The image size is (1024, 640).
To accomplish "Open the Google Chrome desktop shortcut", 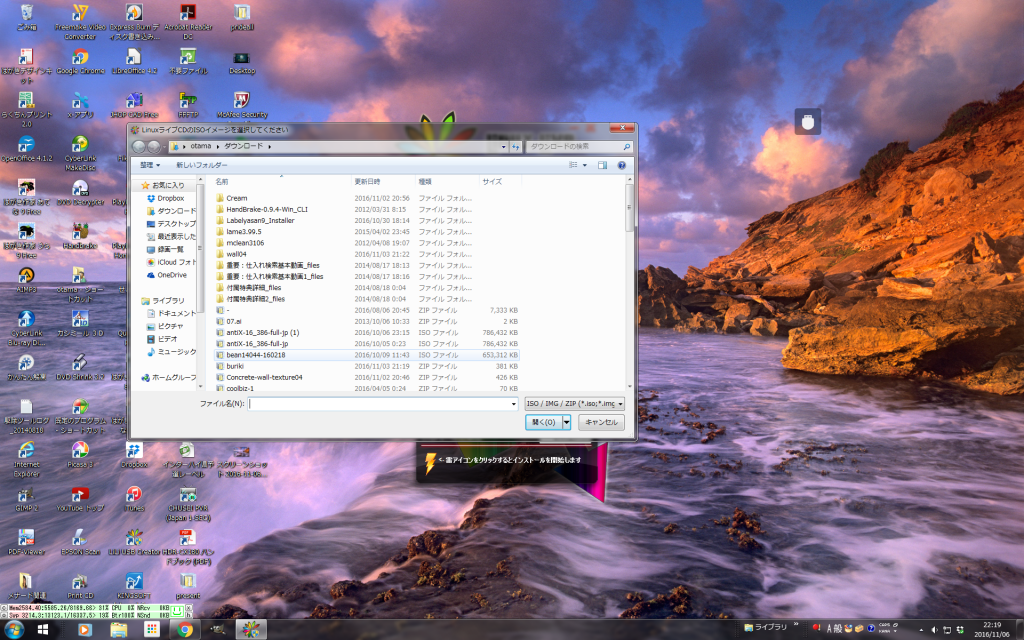I will pyautogui.click(x=80, y=62).
